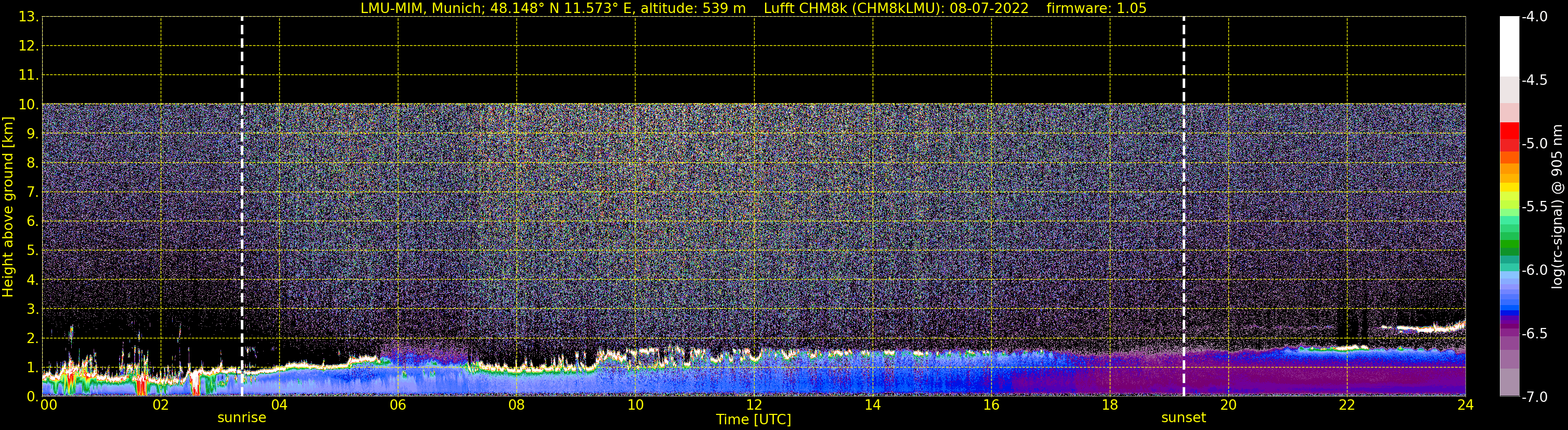Click the height axis tick label '7.'
Image resolution: width=1568 pixels, height=430 pixels.
32,193
